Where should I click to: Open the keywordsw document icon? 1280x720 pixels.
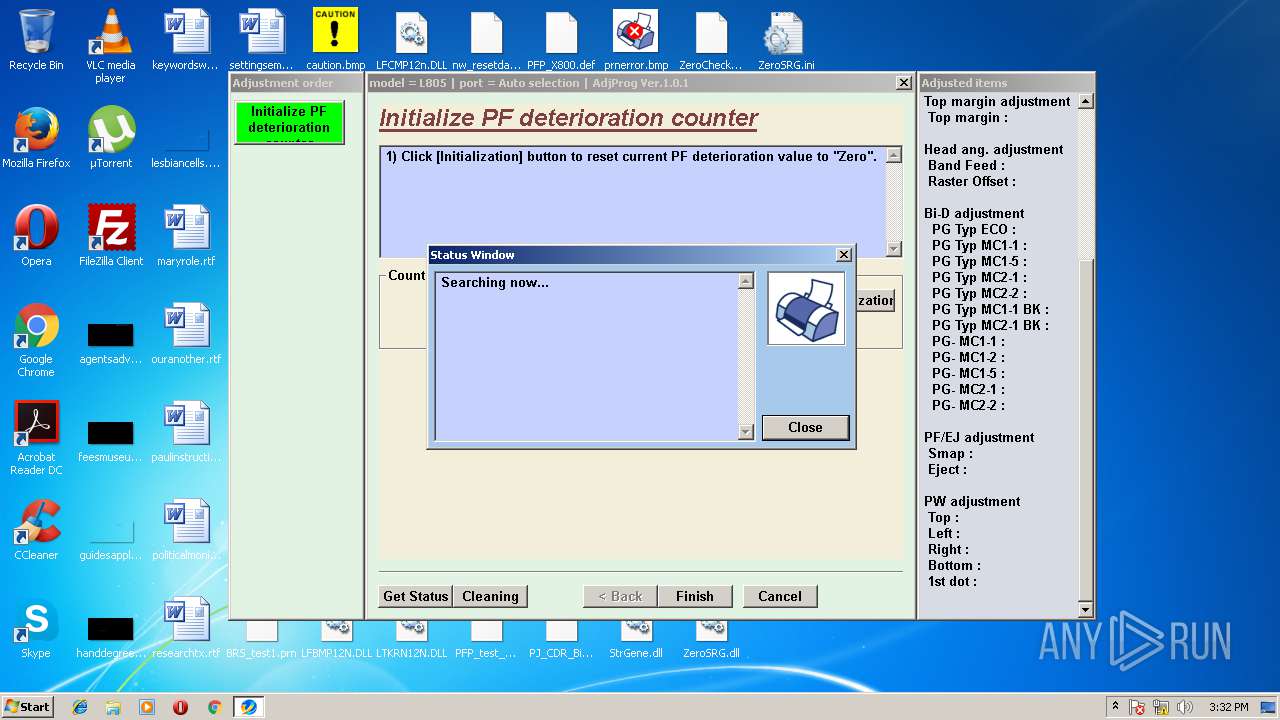186,40
